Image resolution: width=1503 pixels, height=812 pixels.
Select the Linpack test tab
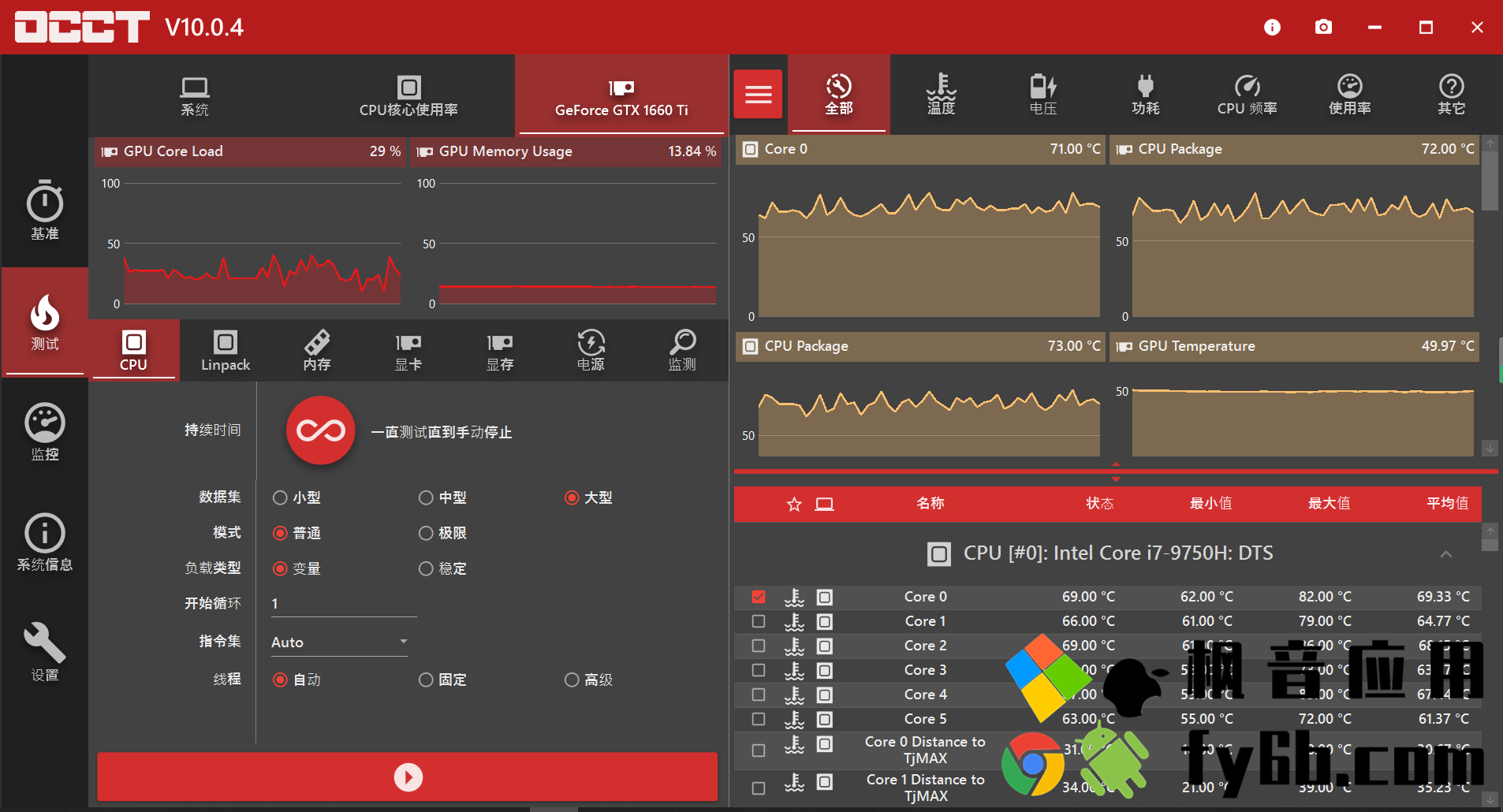point(226,351)
